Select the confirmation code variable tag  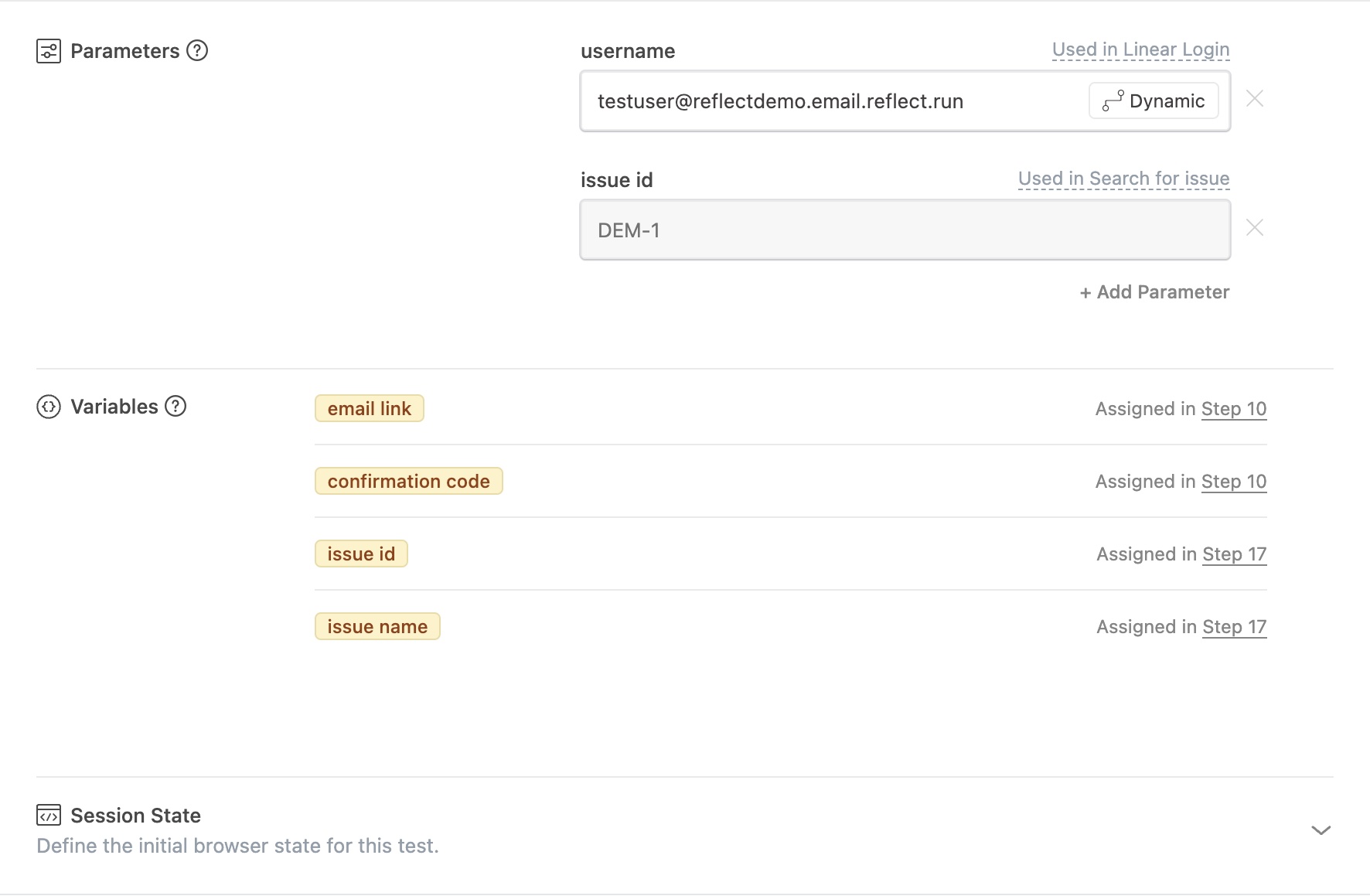[408, 482]
